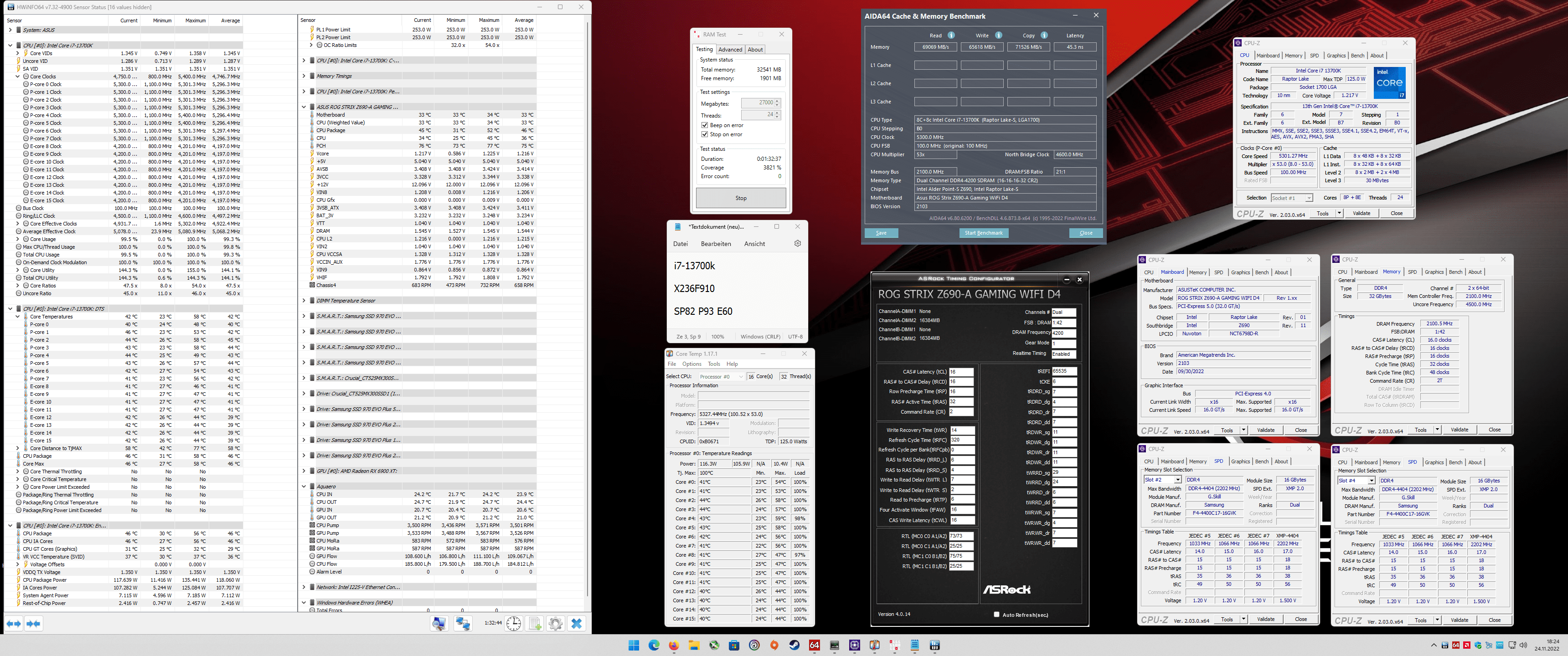Expand Memory Timings group

304,76
